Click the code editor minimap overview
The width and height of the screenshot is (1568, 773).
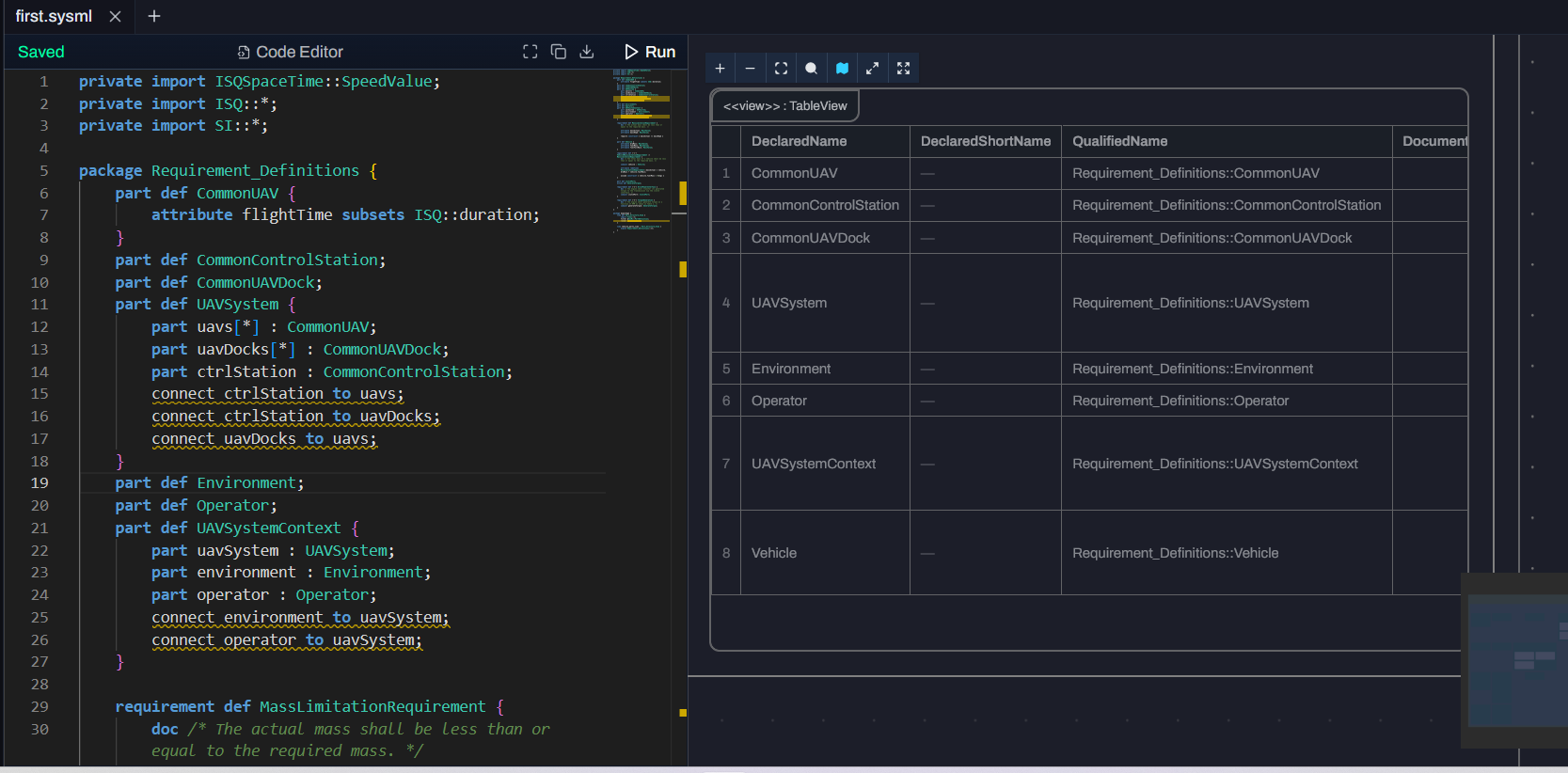[x=641, y=150]
